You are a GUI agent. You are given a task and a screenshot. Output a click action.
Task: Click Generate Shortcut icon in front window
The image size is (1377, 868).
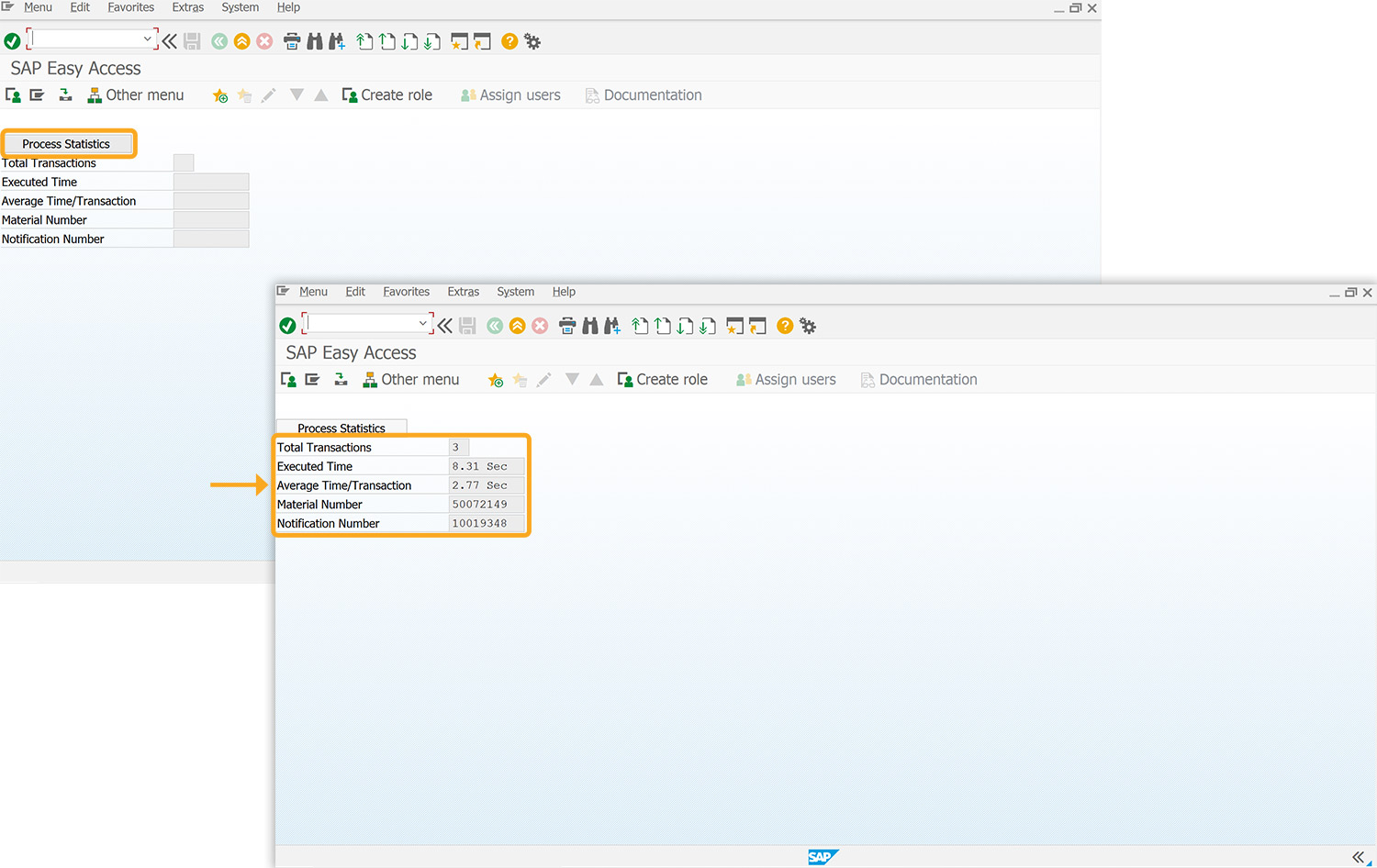757,326
